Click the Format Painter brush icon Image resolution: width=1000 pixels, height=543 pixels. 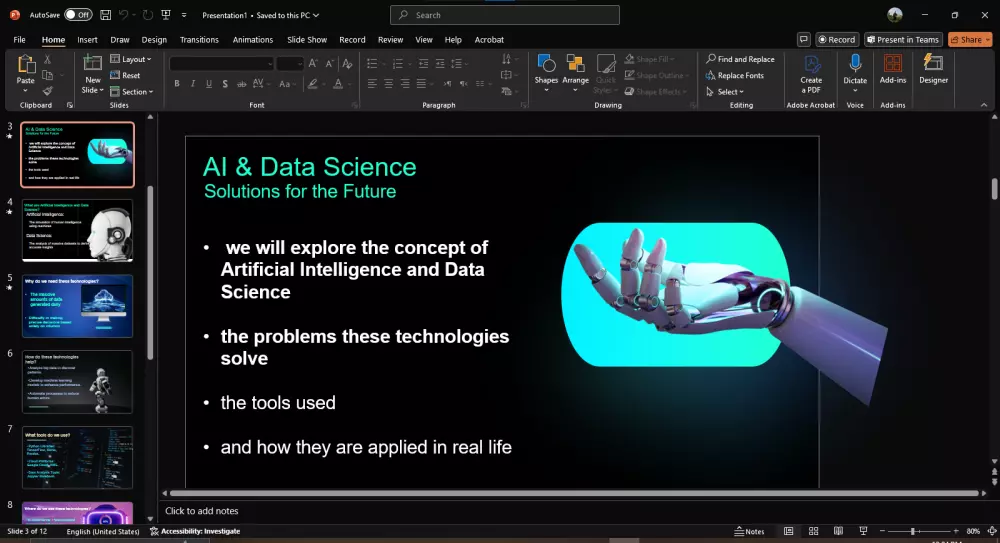point(47,91)
